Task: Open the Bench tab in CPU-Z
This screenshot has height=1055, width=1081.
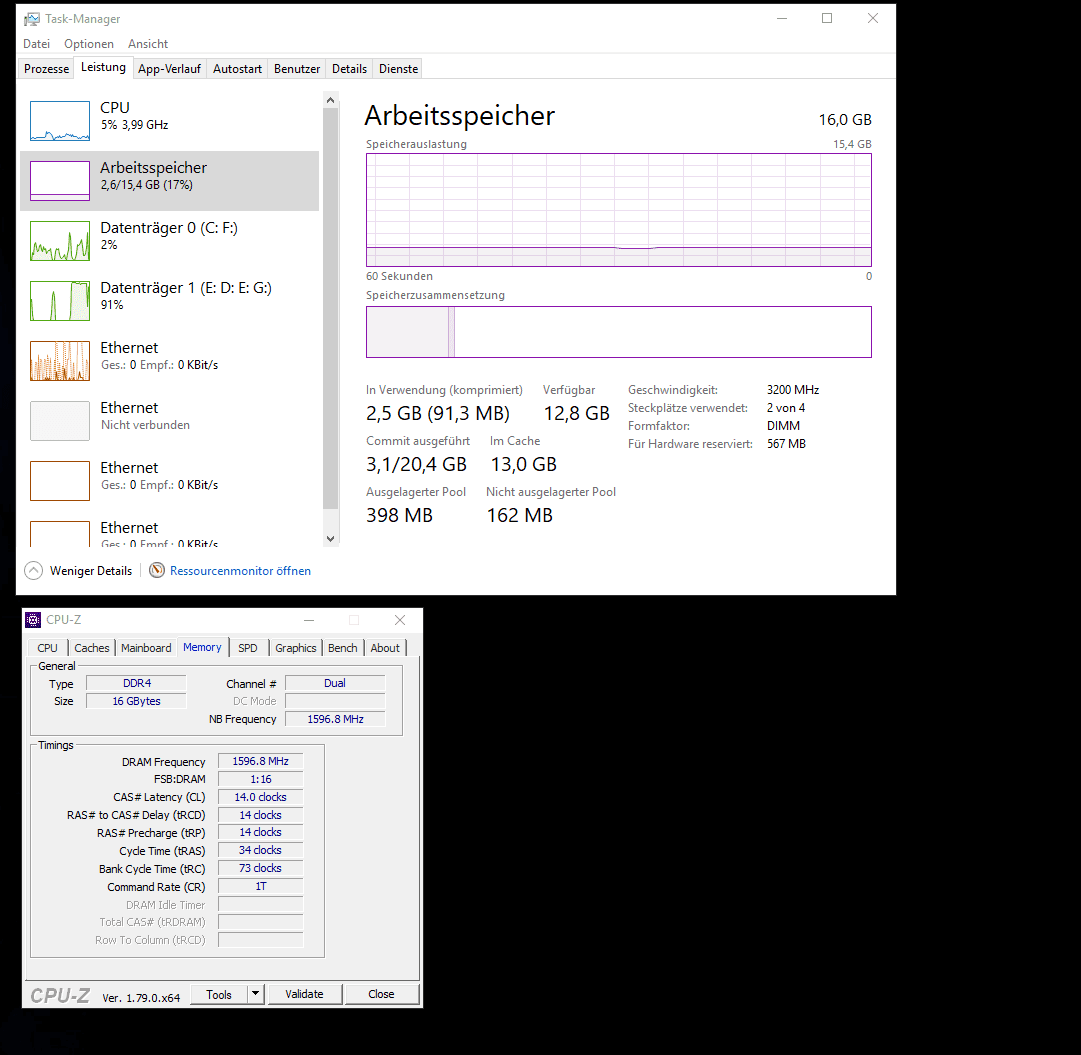Action: [x=343, y=648]
